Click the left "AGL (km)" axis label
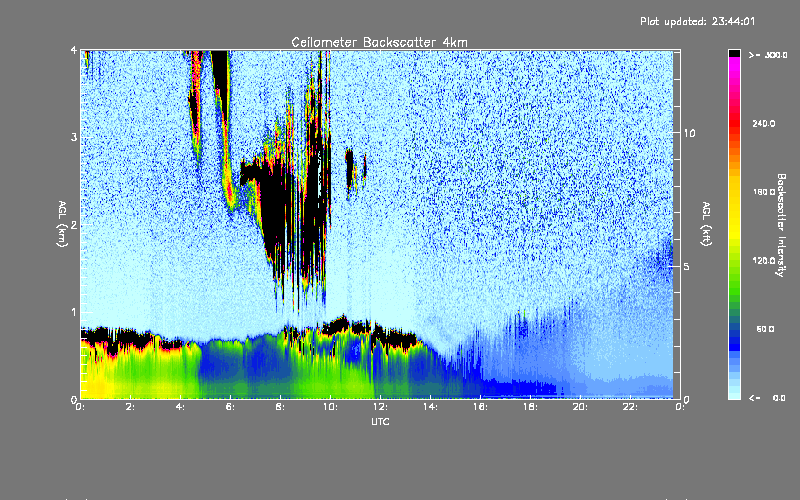This screenshot has width=800, height=500. [62, 224]
